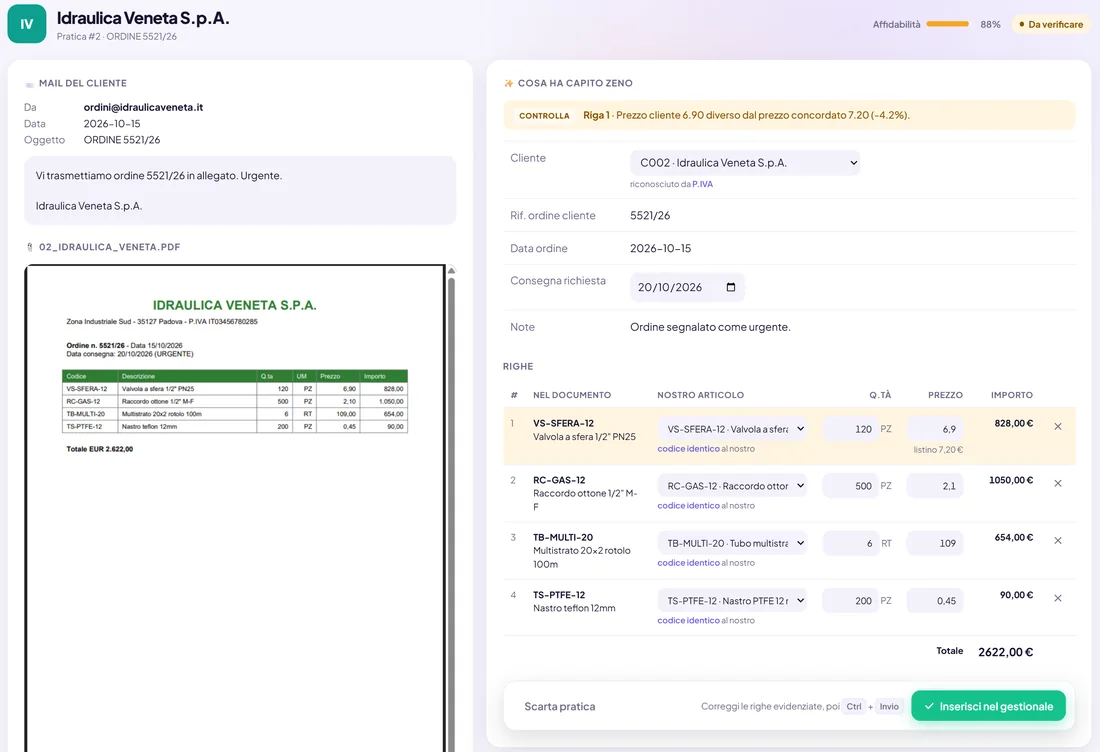Expand the RC-GAS-12 Raccordo article dropdown

[732, 486]
